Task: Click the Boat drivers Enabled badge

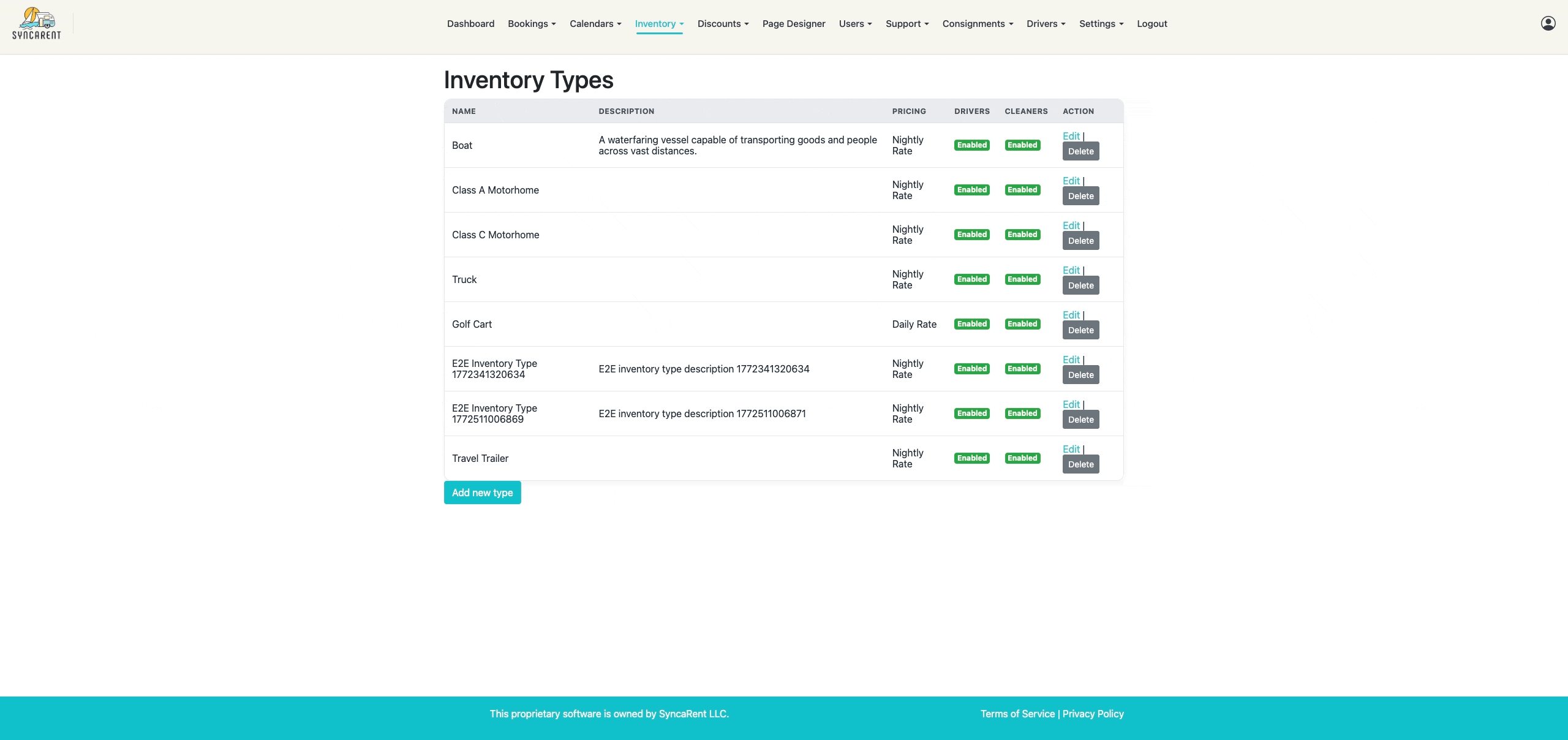Action: (972, 145)
